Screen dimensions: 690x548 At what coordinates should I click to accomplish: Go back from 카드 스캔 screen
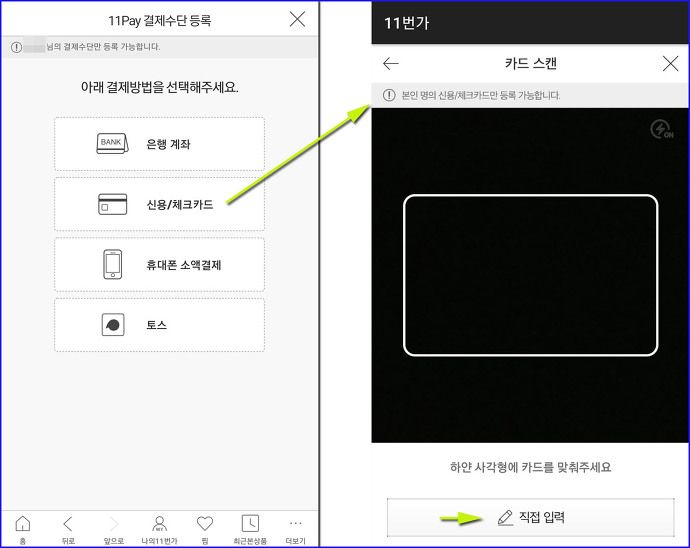point(391,64)
